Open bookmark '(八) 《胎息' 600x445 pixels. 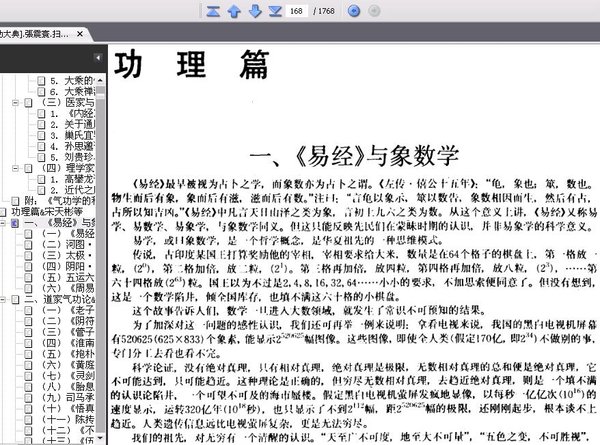pos(68,386)
